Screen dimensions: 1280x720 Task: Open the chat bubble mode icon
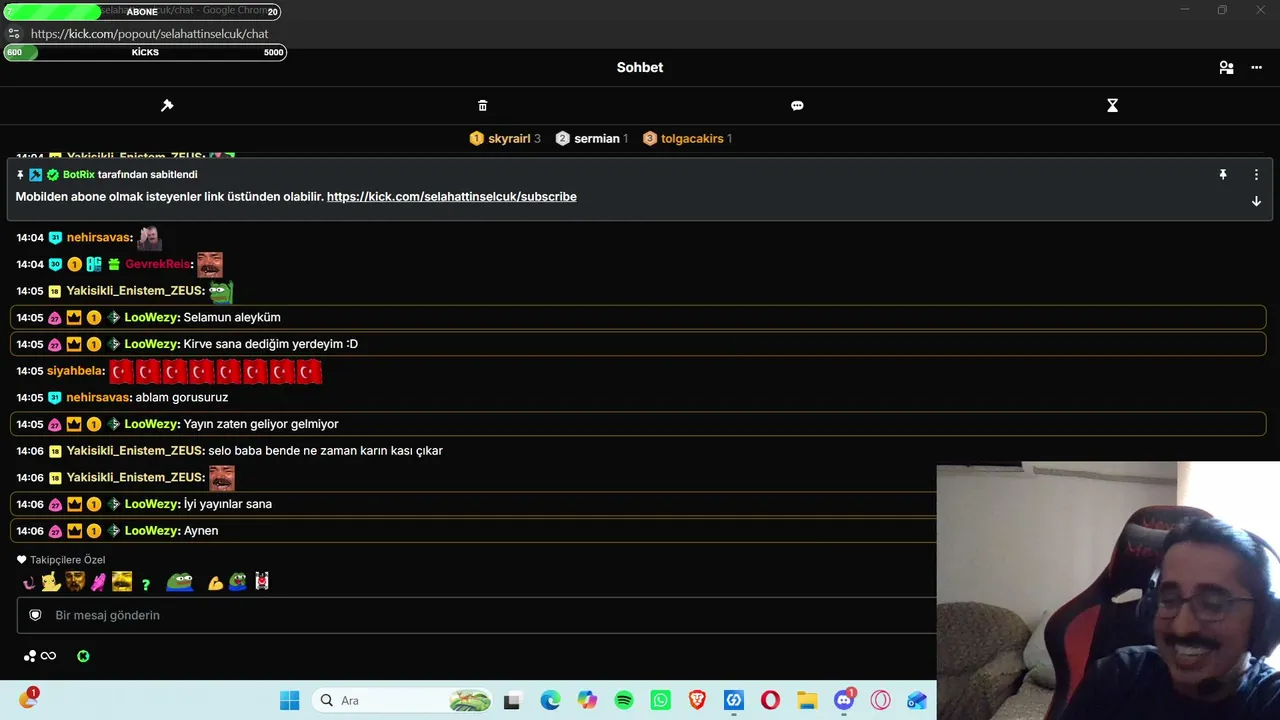point(797,105)
